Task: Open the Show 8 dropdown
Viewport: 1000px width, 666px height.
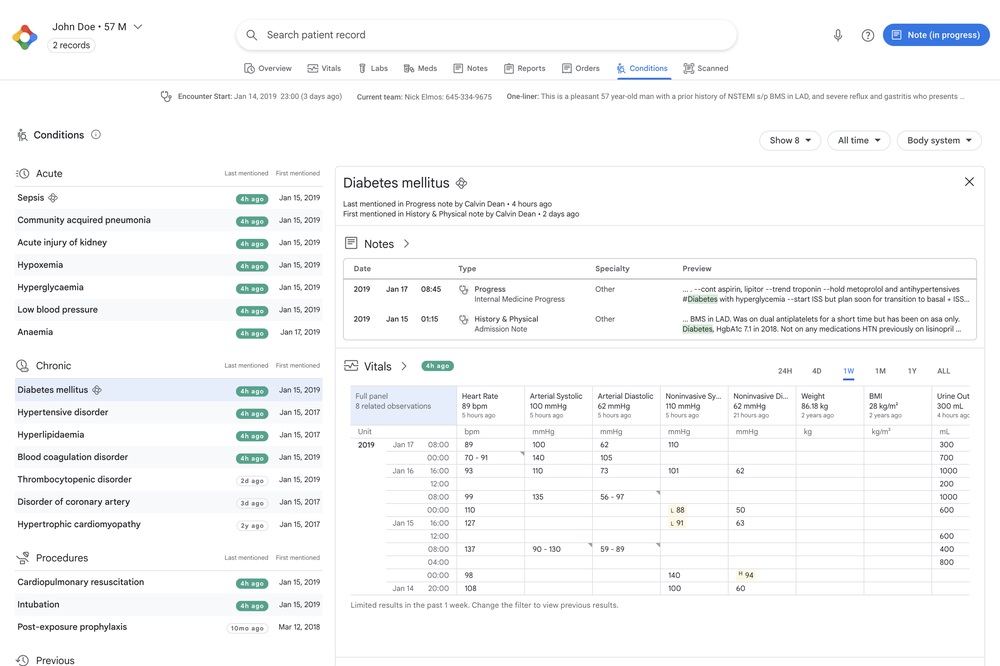Action: pyautogui.click(x=789, y=141)
